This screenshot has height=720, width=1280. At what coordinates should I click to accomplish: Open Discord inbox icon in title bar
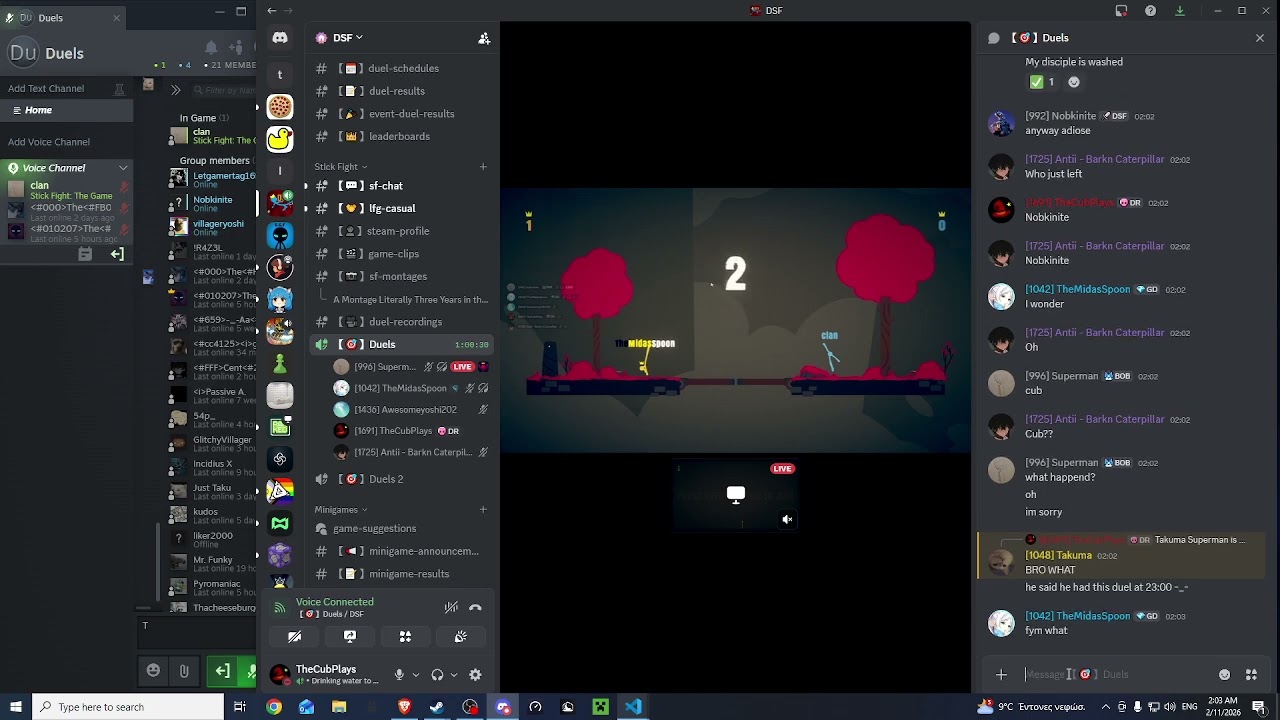pyautogui.click(x=1121, y=11)
